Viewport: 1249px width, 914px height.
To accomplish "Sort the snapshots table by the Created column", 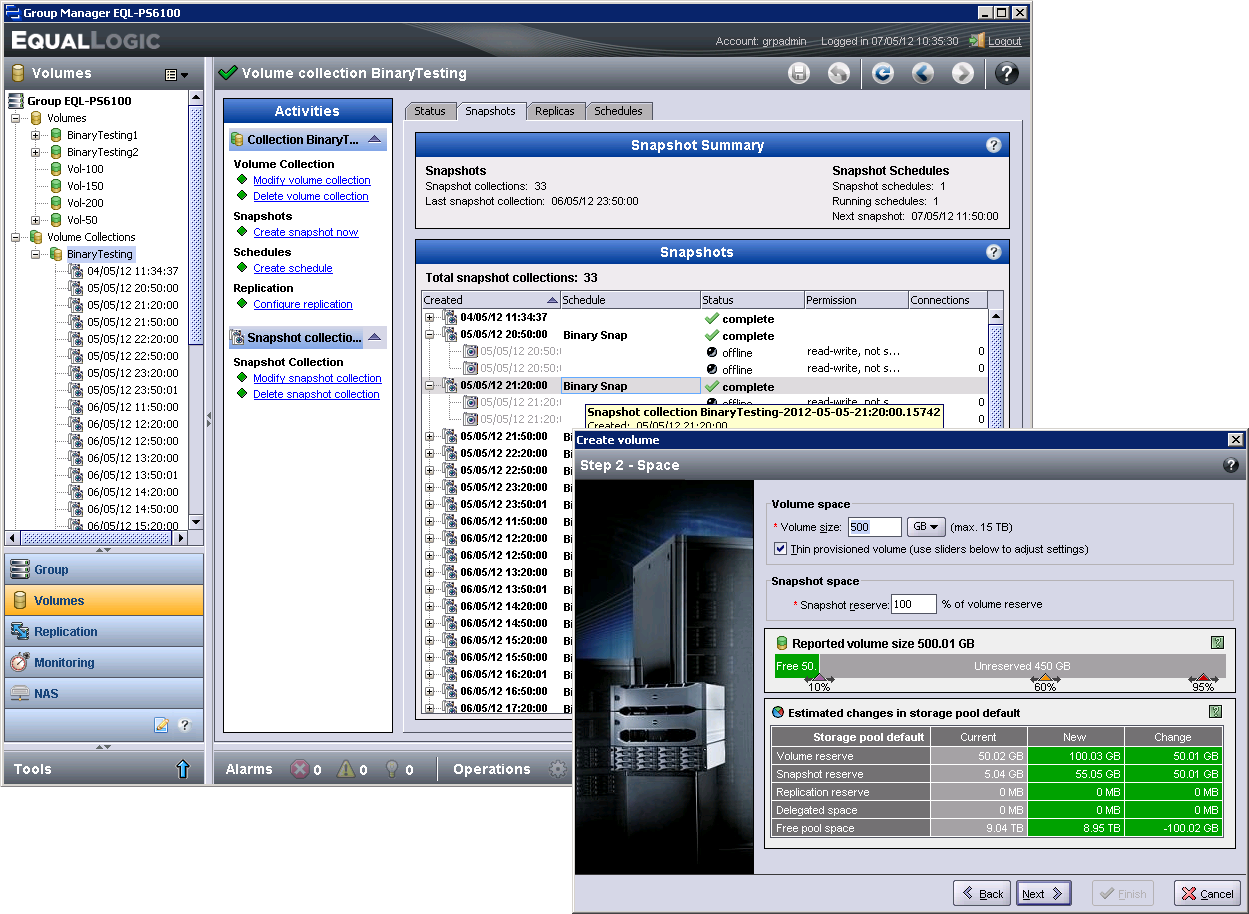I will [490, 300].
